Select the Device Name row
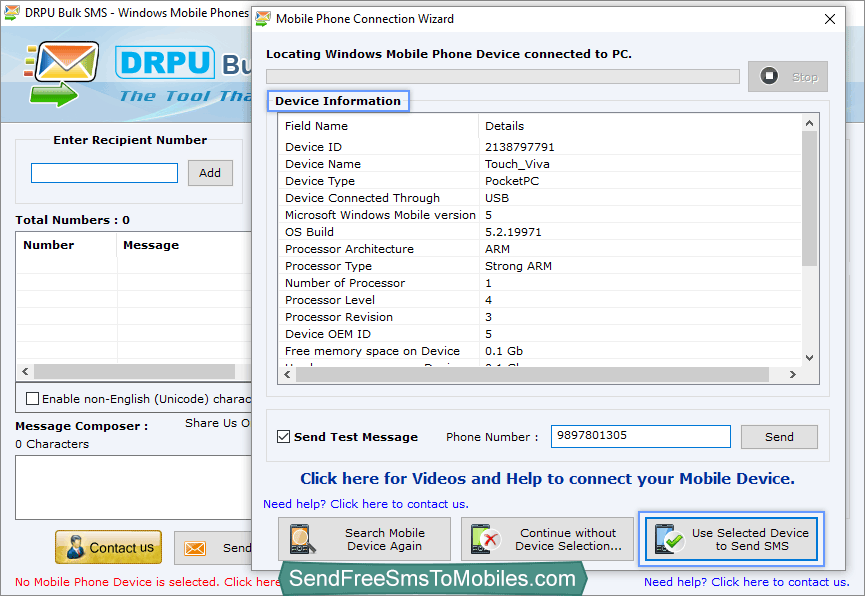 point(540,164)
